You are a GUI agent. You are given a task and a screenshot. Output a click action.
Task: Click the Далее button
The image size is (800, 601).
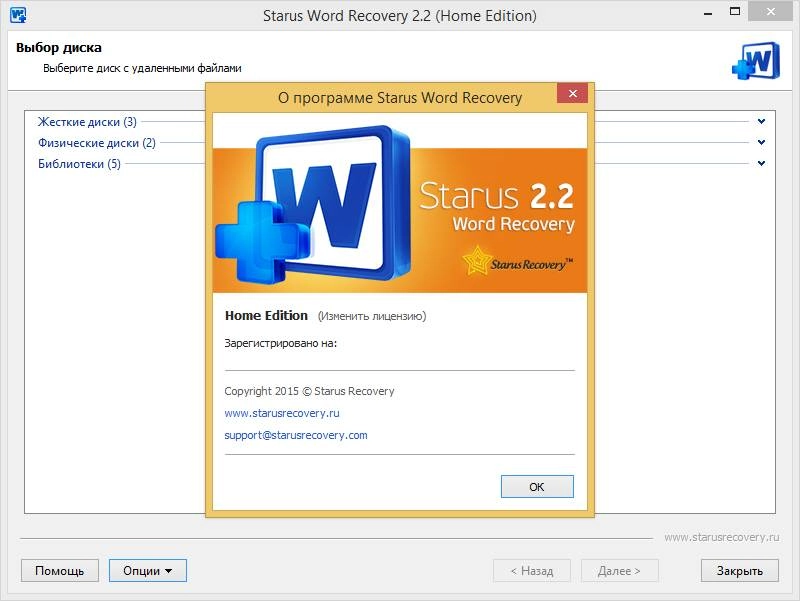[619, 570]
